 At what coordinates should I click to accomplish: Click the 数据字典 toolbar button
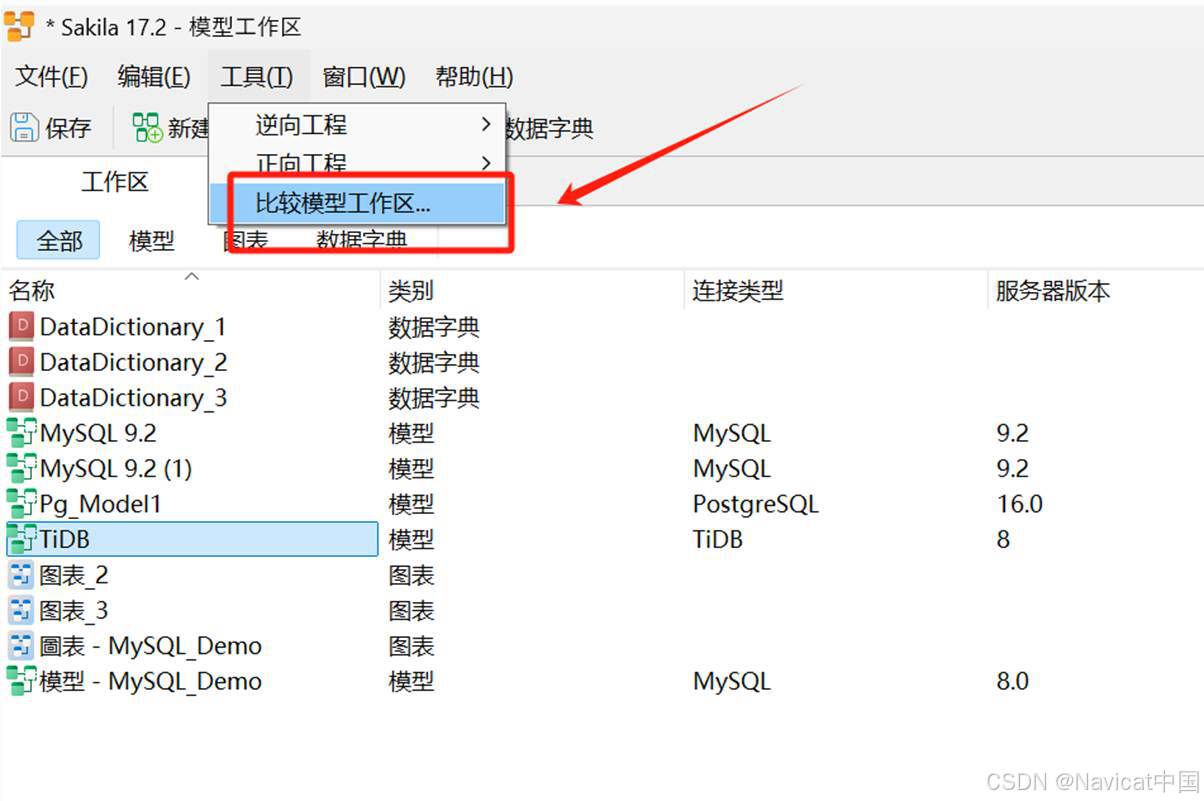[549, 128]
